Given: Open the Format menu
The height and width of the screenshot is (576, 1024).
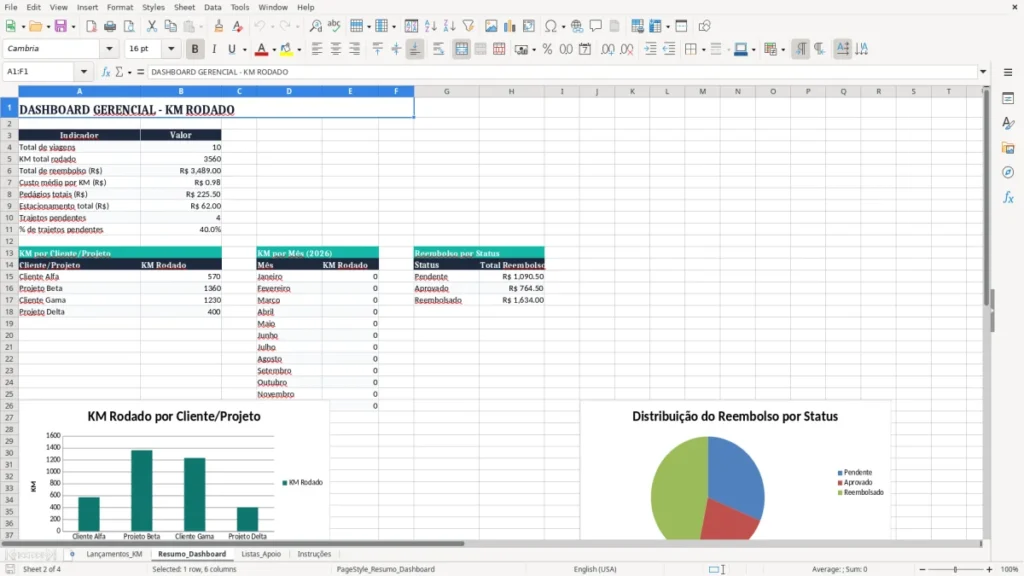Looking at the screenshot, I should [x=120, y=7].
